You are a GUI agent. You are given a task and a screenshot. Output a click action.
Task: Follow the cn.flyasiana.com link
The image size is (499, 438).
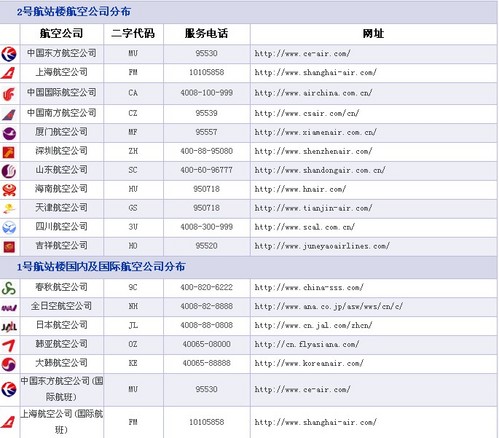[307, 344]
